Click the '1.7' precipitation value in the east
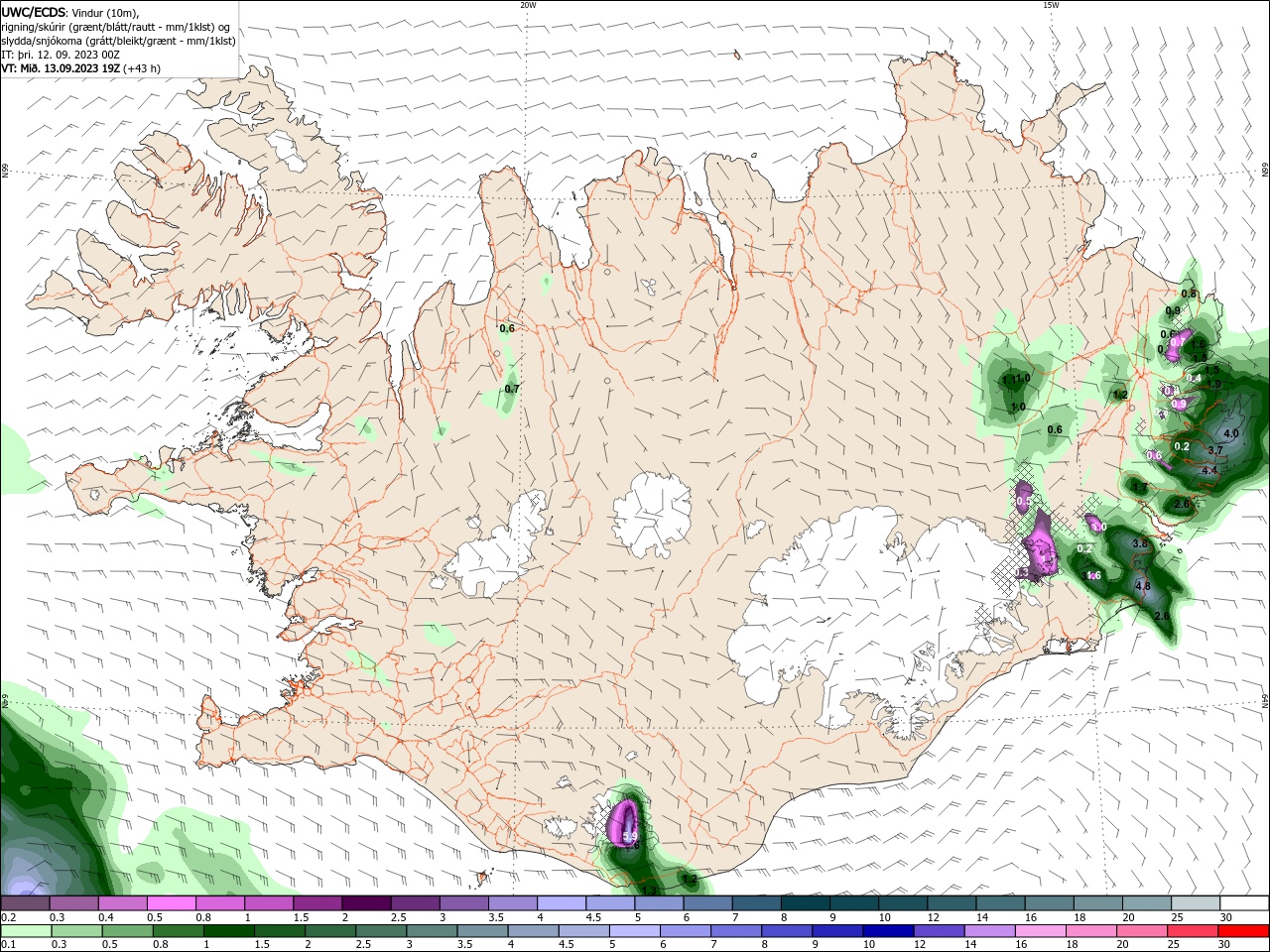Image resolution: width=1270 pixels, height=952 pixels. pos(1140,488)
